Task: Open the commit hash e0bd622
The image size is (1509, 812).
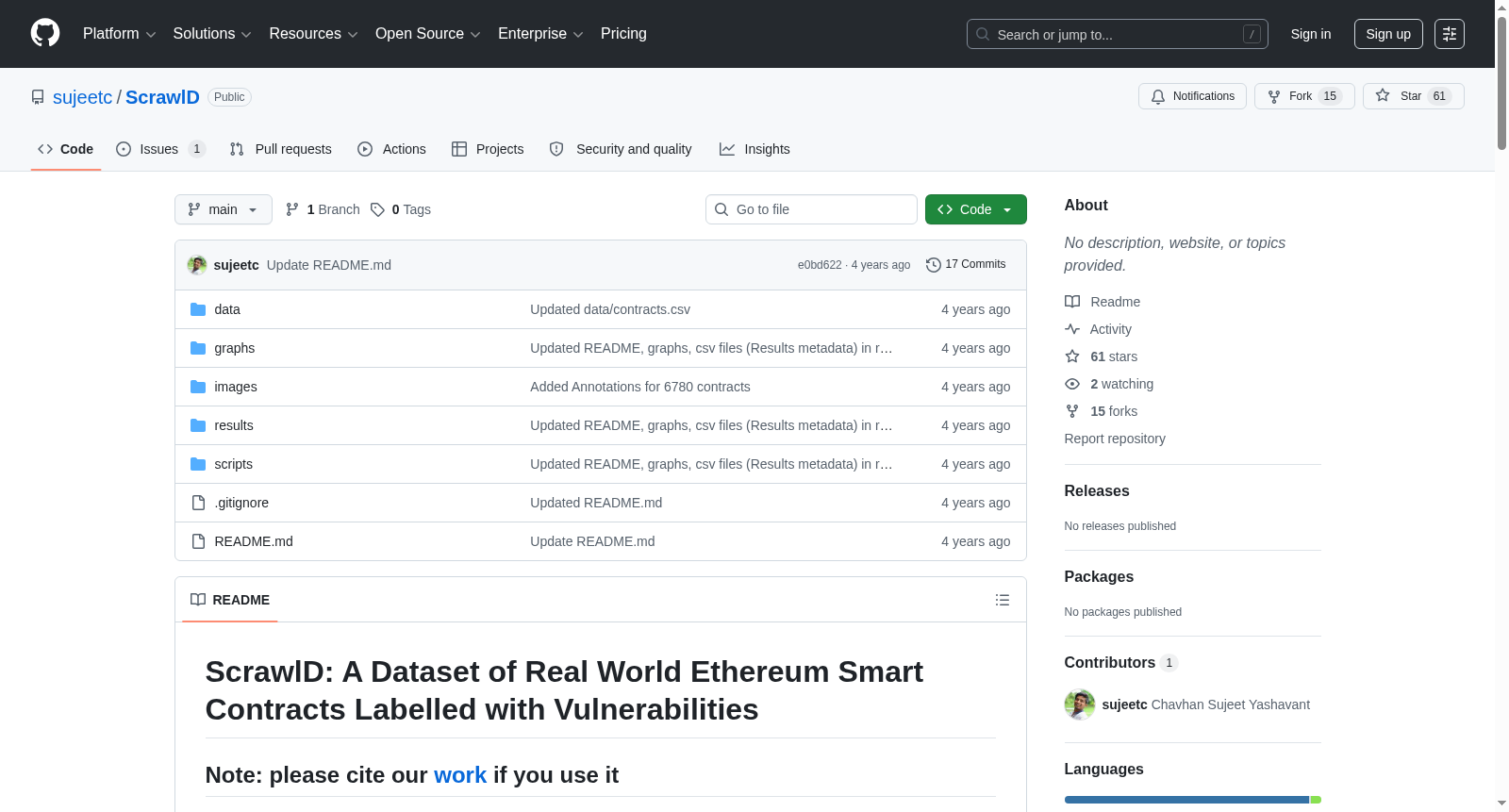Action: [820, 265]
